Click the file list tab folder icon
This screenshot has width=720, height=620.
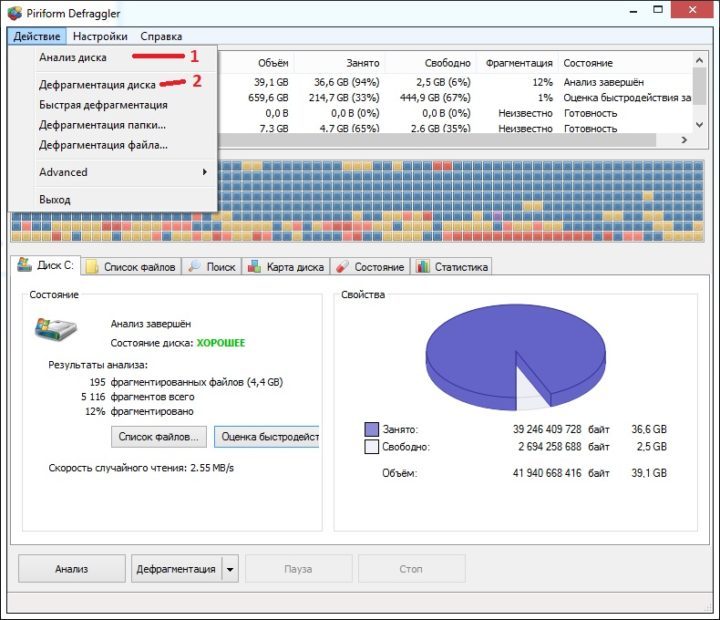pyautogui.click(x=92, y=267)
